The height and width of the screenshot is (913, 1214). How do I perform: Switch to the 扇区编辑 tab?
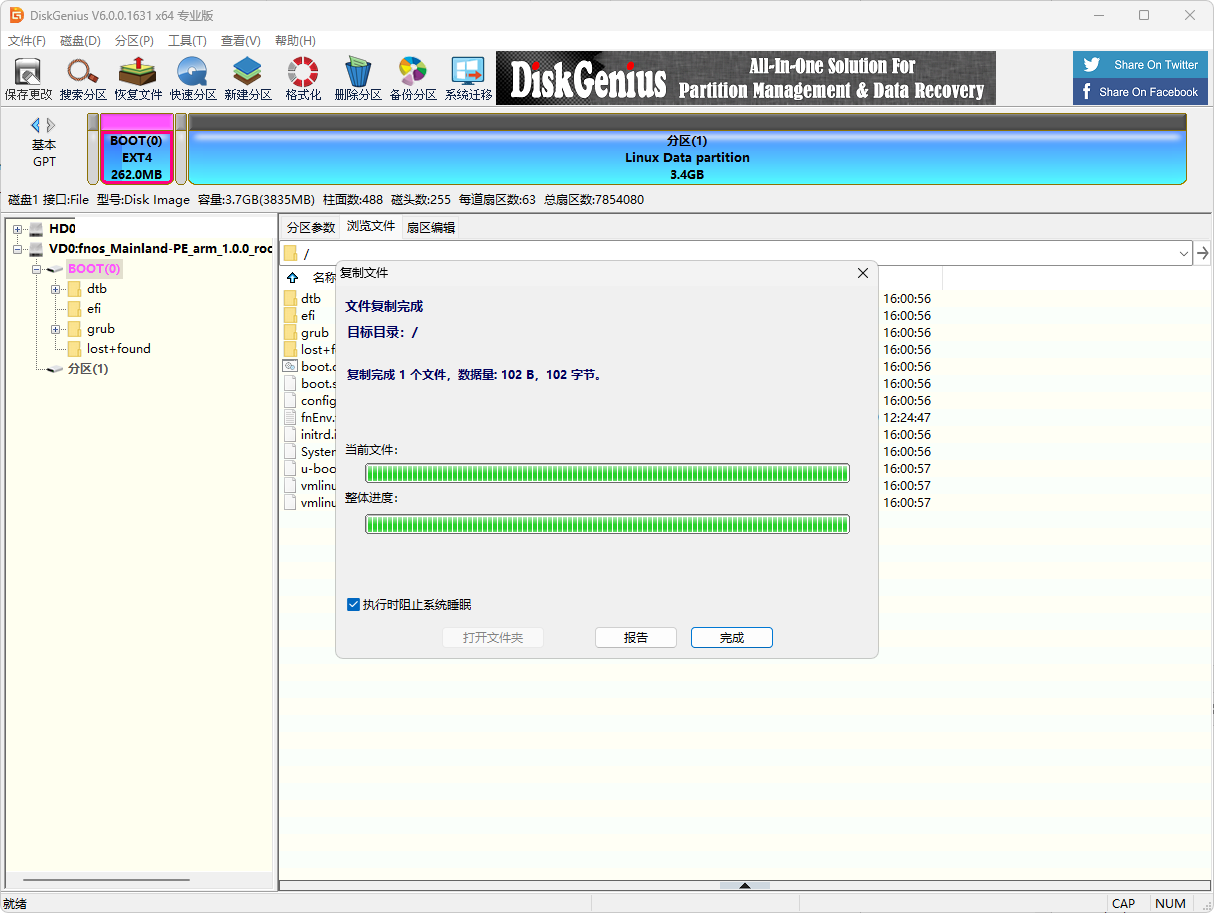tap(431, 228)
